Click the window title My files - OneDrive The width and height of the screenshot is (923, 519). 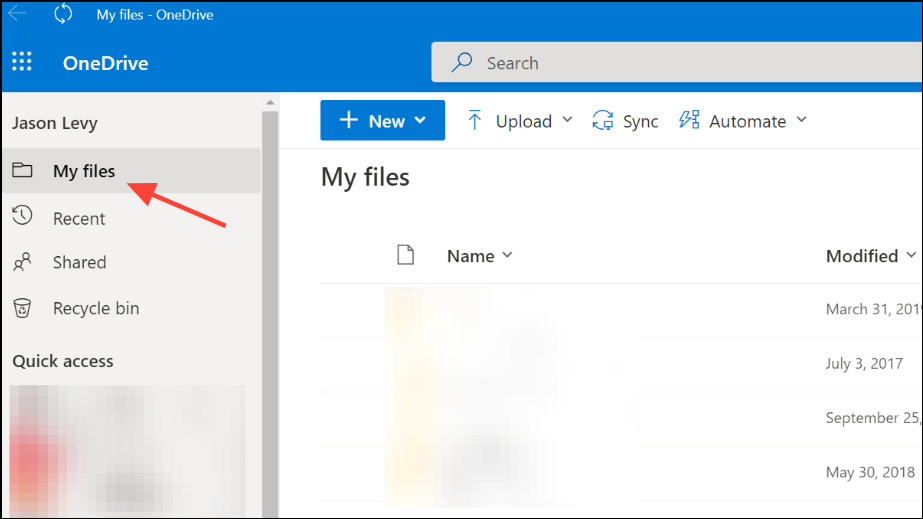[x=155, y=15]
